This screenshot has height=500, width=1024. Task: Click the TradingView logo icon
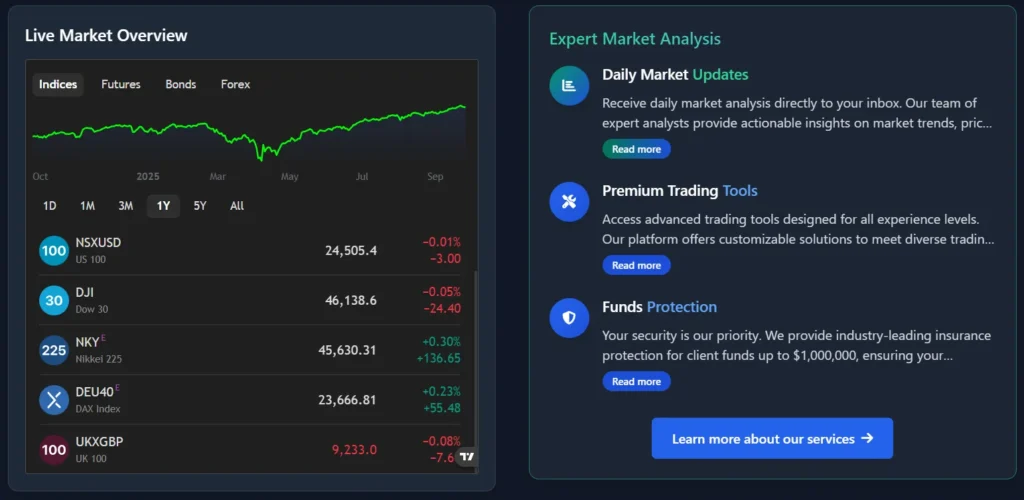pyautogui.click(x=466, y=456)
